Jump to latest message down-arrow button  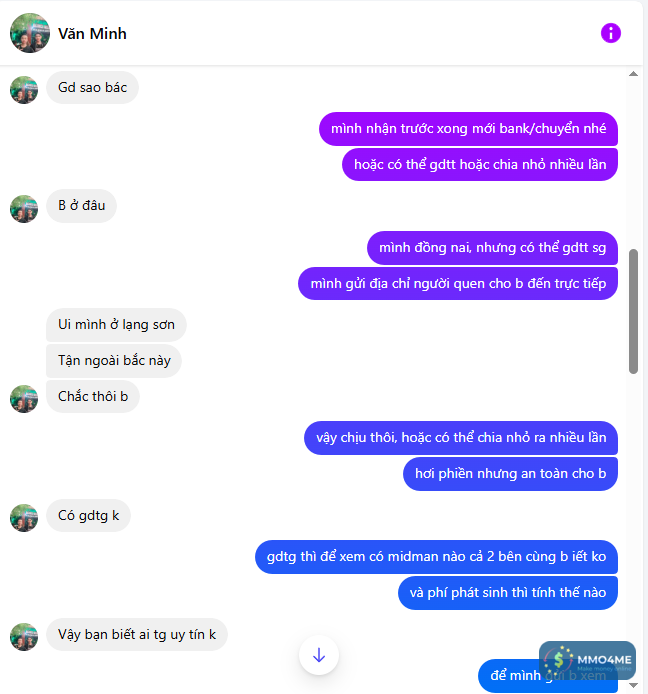tap(319, 655)
